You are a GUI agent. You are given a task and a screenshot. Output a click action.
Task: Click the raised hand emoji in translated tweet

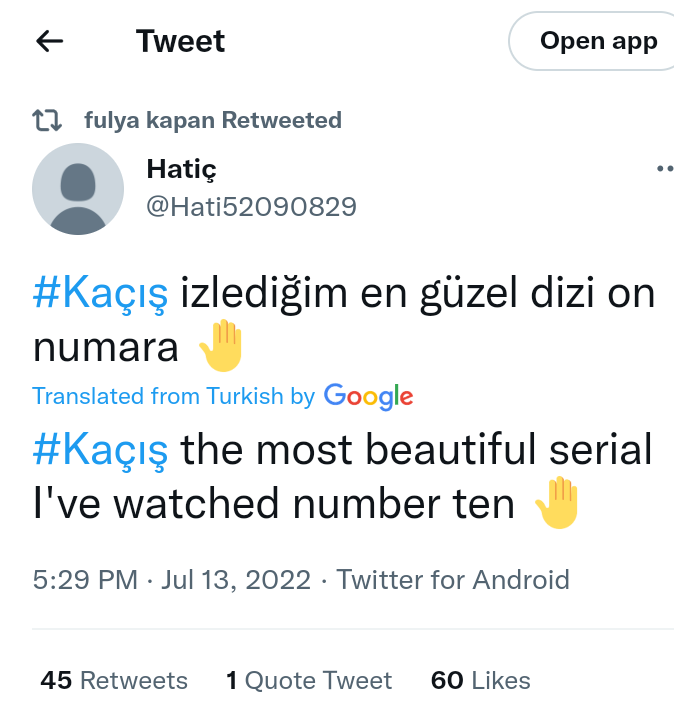tap(557, 502)
